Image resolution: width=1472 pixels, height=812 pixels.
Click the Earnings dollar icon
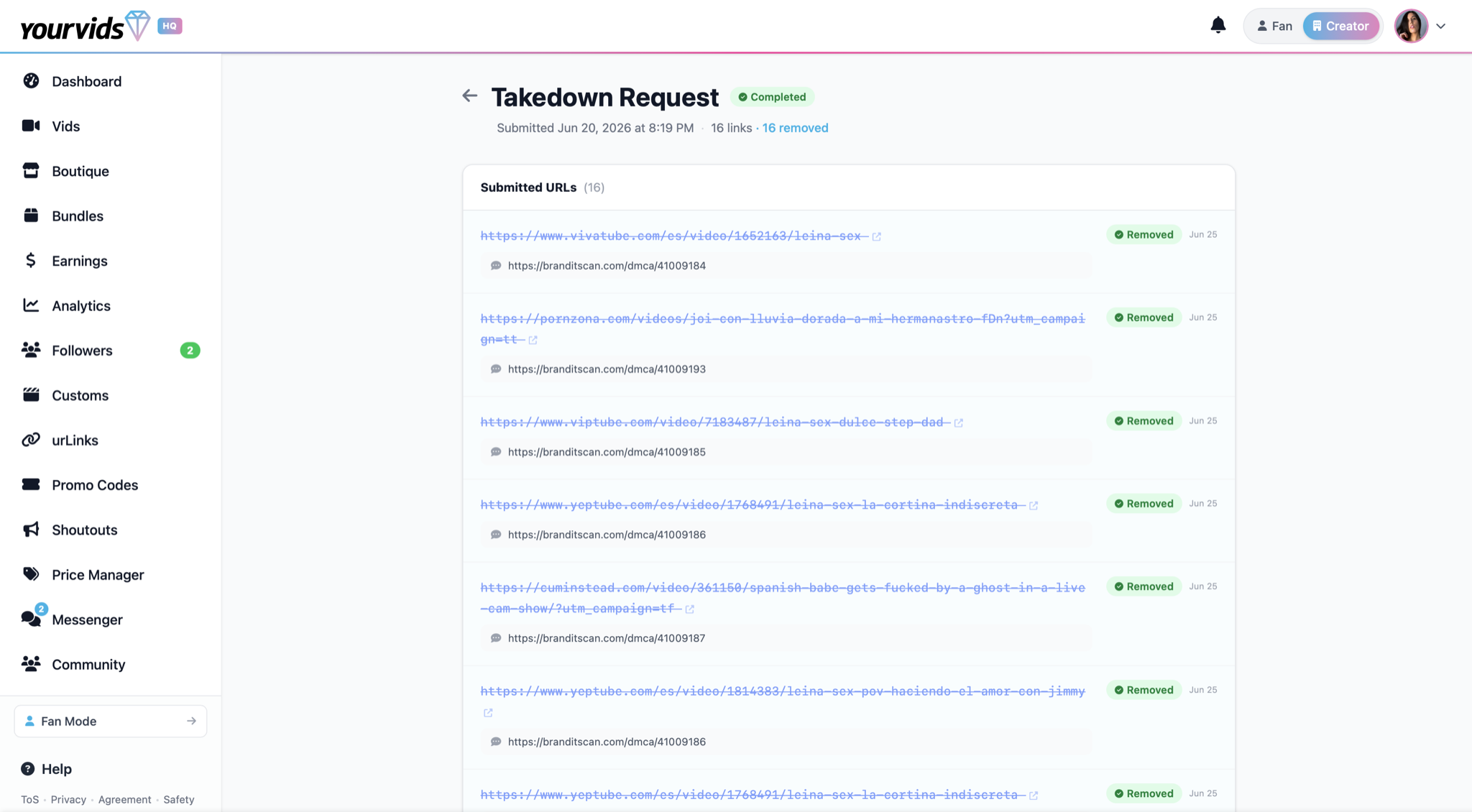point(31,260)
